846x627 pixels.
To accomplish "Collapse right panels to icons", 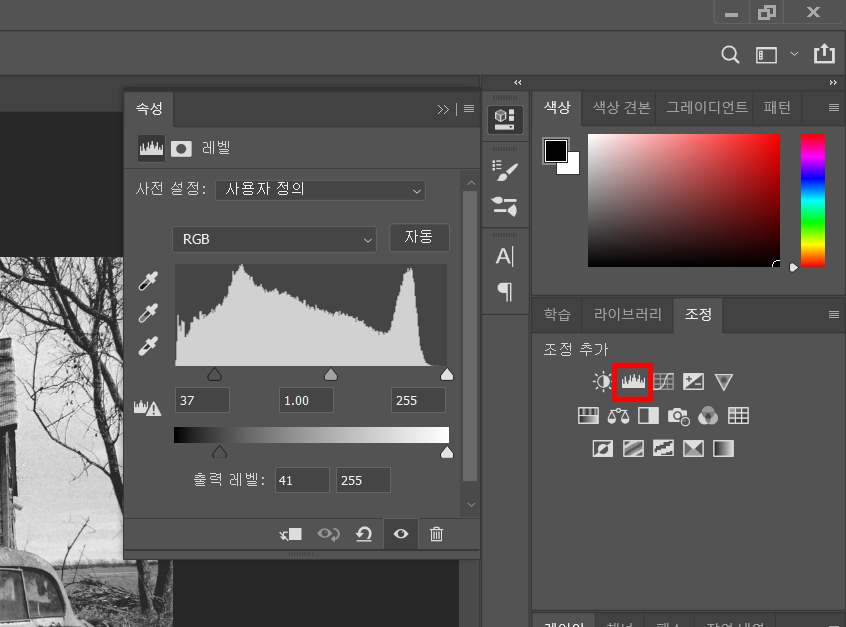I will click(x=833, y=83).
